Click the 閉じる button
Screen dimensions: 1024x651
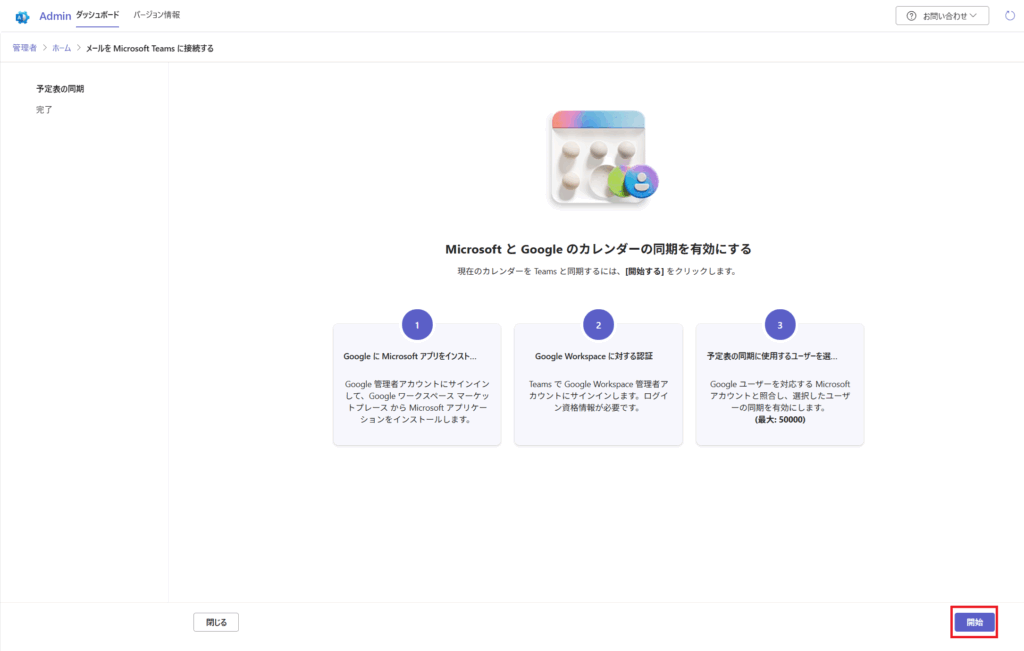point(216,622)
